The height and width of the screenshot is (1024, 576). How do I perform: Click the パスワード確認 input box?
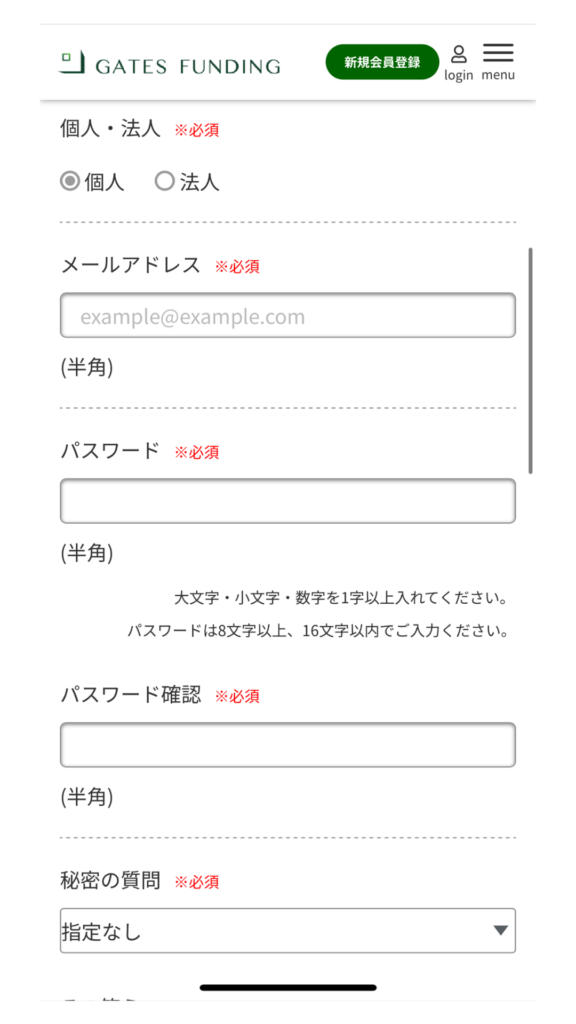point(288,744)
